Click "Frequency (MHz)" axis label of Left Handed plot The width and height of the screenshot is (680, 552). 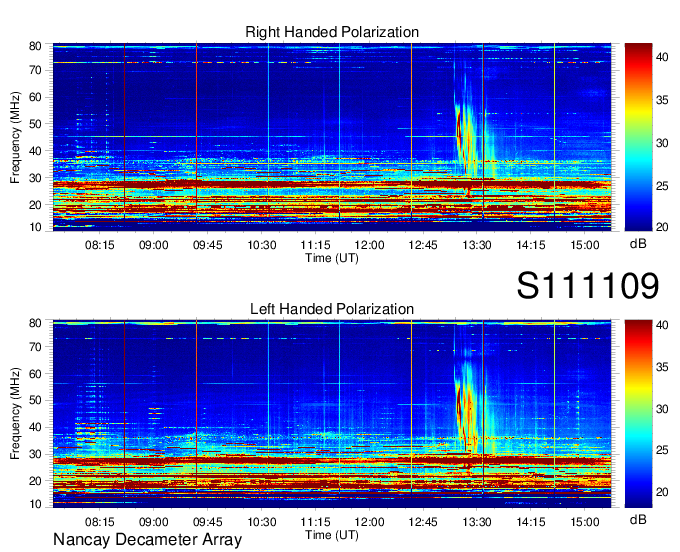point(15,414)
